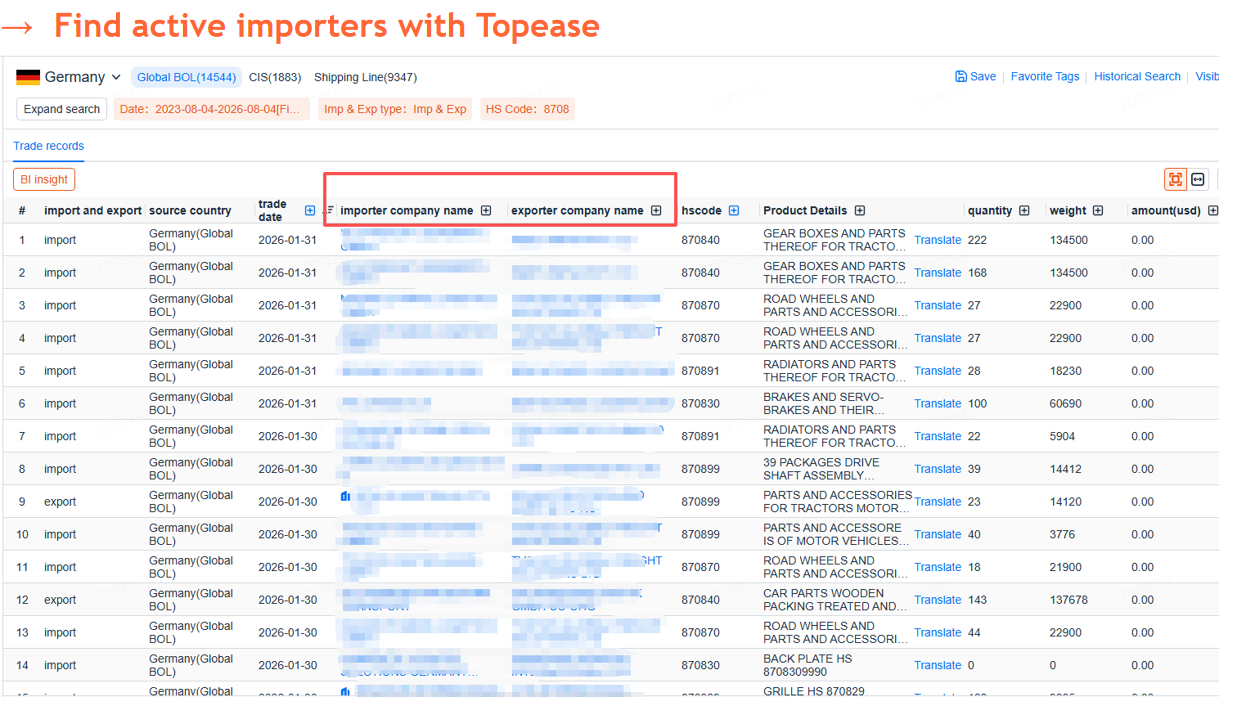Save the current search
Screen dimensions: 1237x702
click(x=975, y=76)
